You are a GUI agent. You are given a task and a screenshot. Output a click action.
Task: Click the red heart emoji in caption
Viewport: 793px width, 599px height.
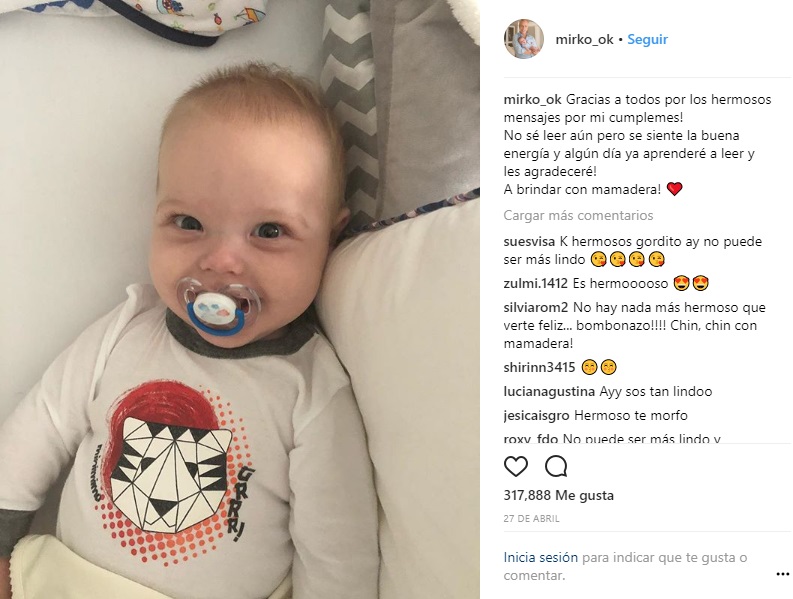tap(674, 189)
